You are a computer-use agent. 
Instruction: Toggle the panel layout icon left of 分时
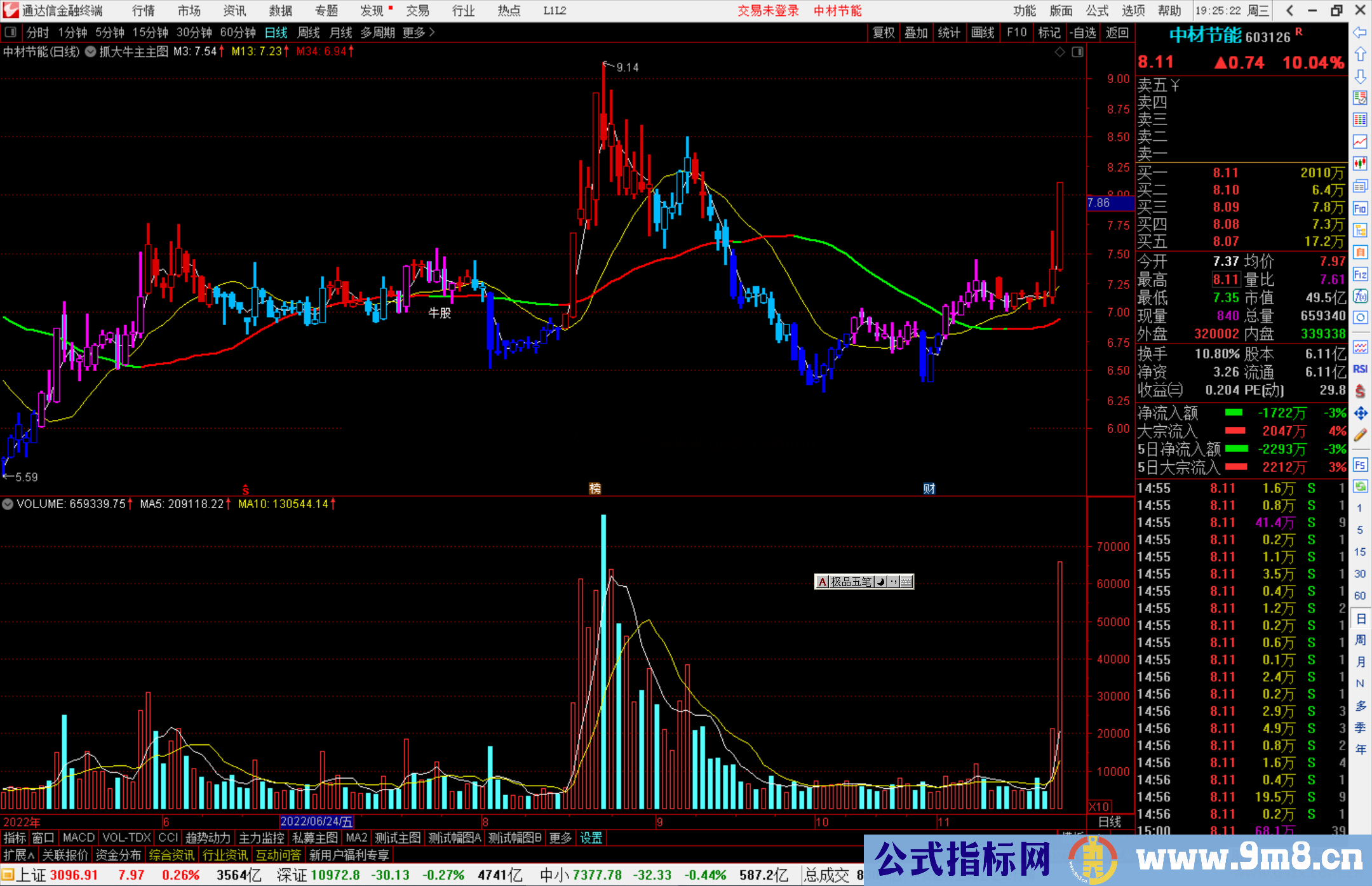[10, 32]
